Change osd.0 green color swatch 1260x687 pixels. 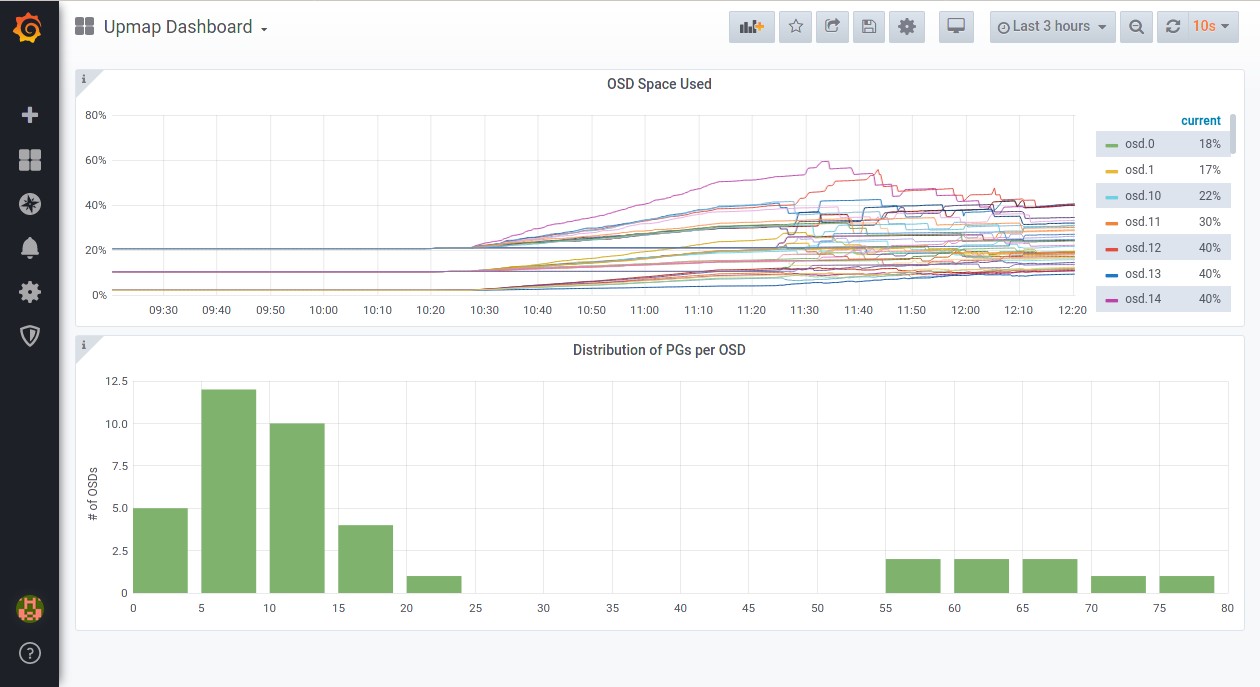pos(1111,145)
